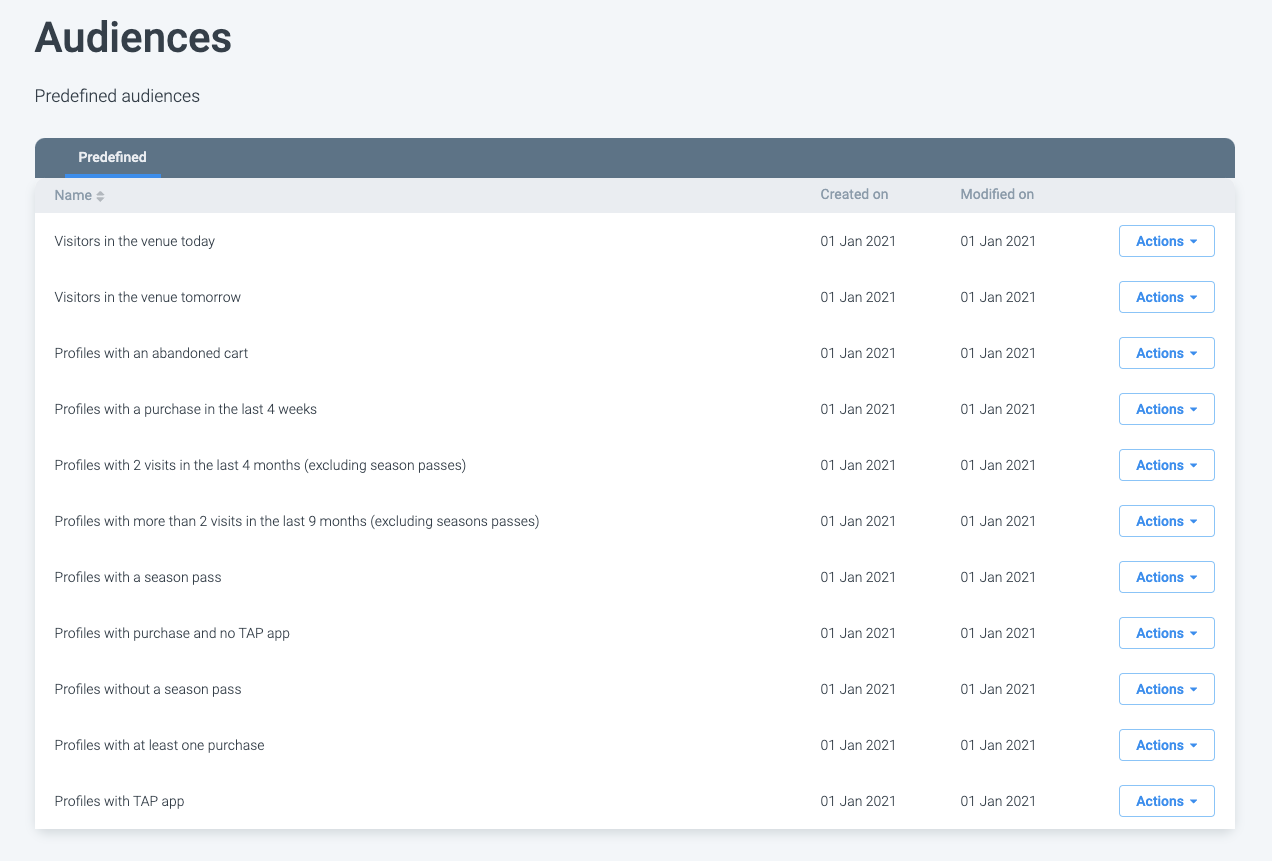Click the Modified on column header

coord(997,195)
